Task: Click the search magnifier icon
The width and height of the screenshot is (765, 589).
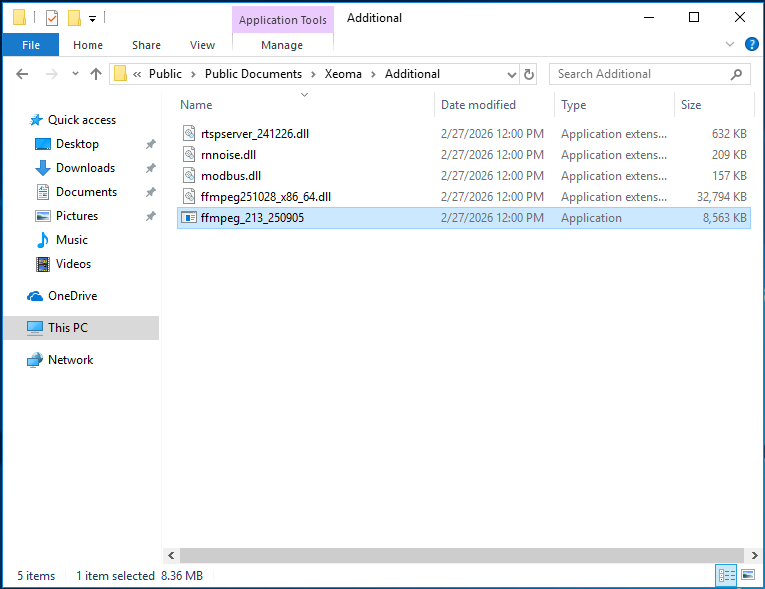Action: point(736,74)
